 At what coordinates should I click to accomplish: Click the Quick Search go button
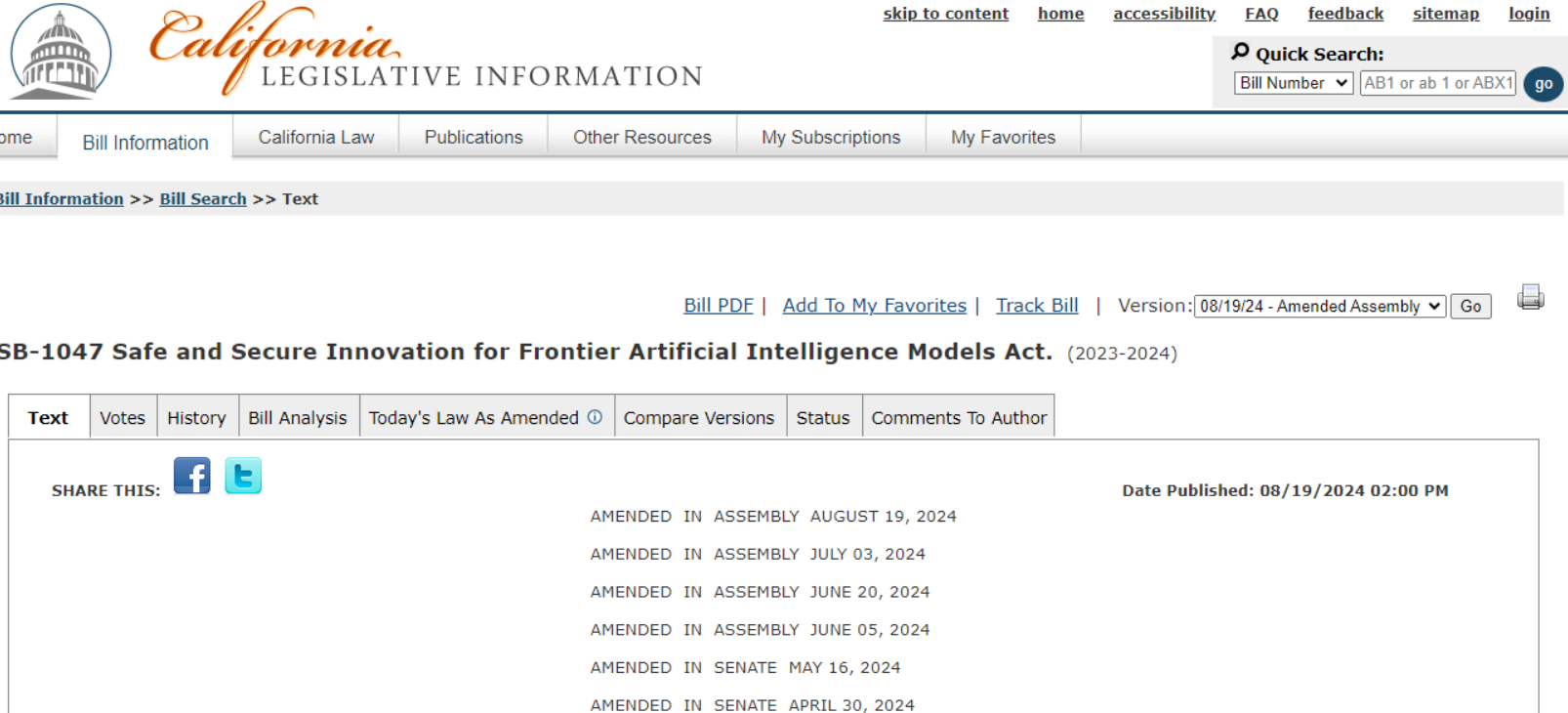coord(1544,84)
